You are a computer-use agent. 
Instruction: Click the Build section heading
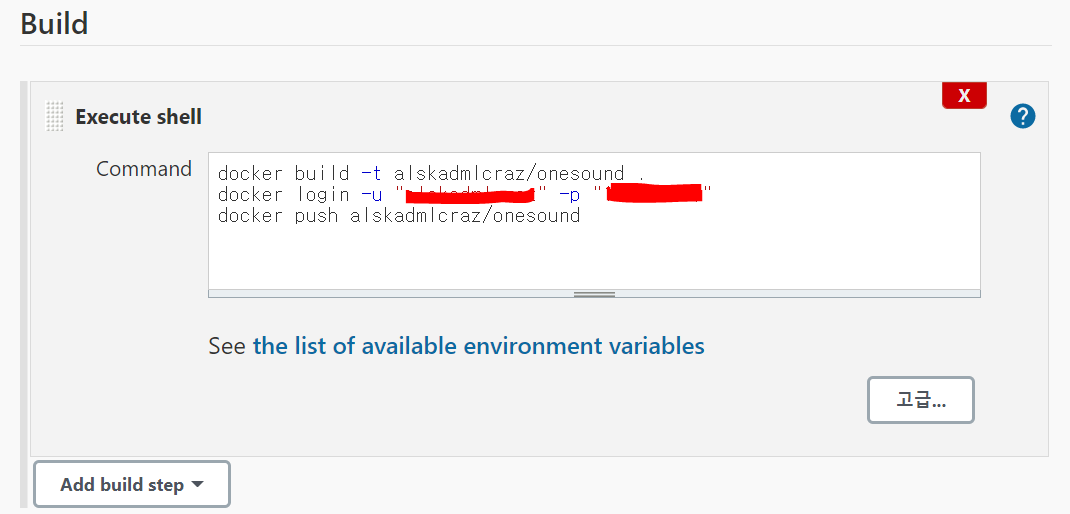pos(55,24)
